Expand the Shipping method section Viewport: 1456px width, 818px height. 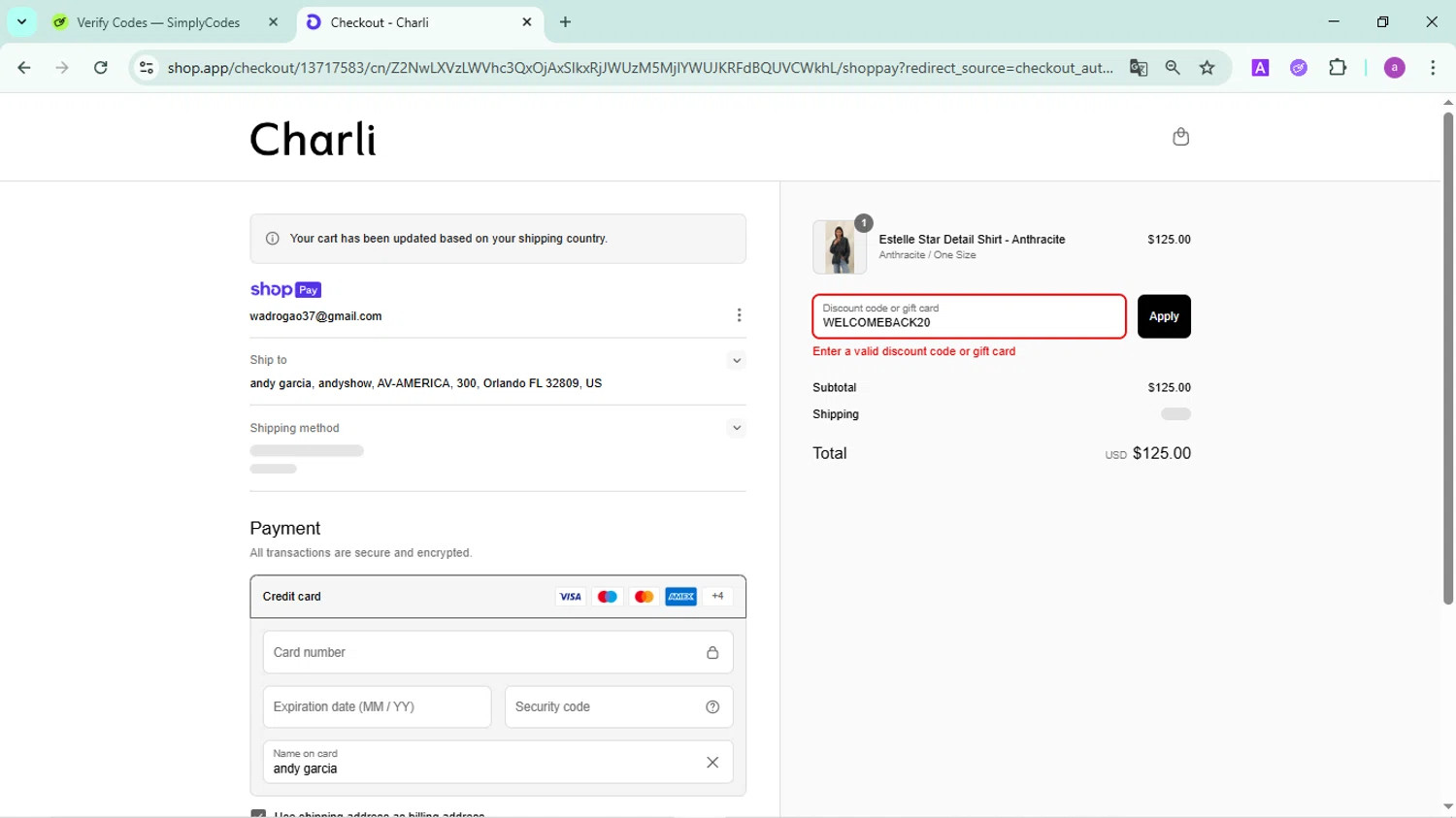pos(737,428)
